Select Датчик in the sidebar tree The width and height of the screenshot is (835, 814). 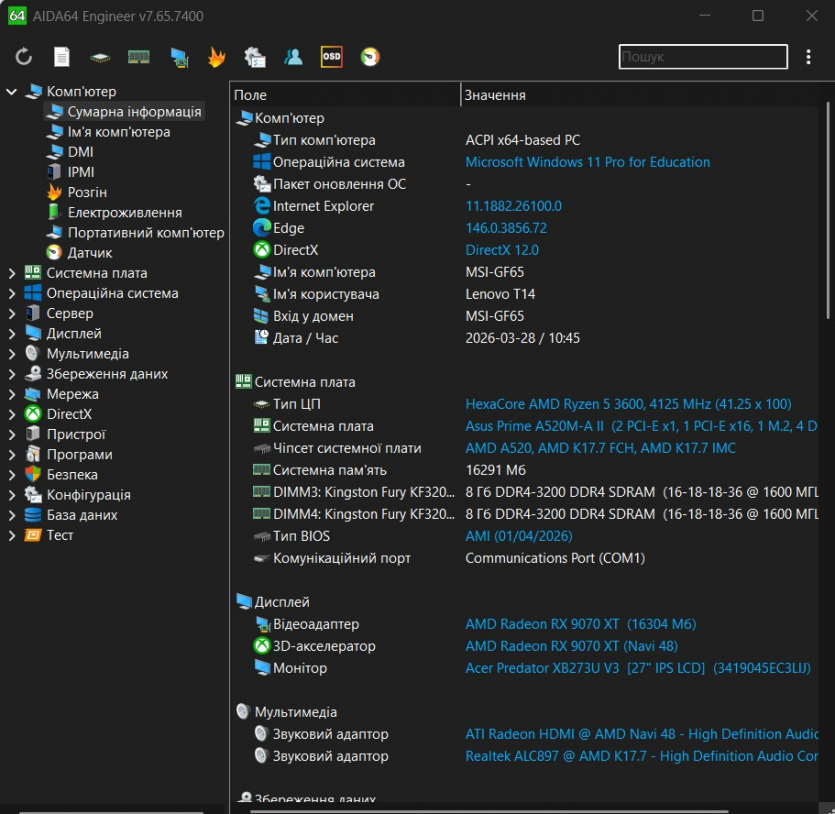(x=89, y=253)
